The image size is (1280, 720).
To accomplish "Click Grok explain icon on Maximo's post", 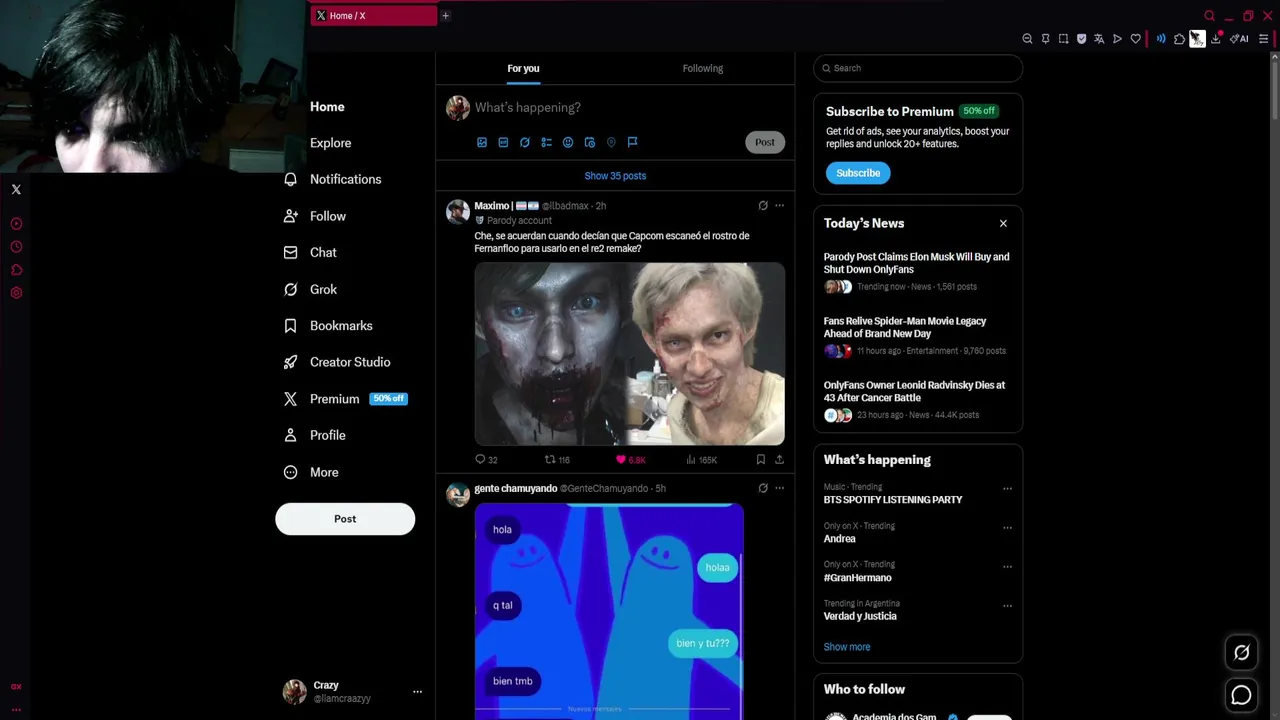I will [x=763, y=206].
